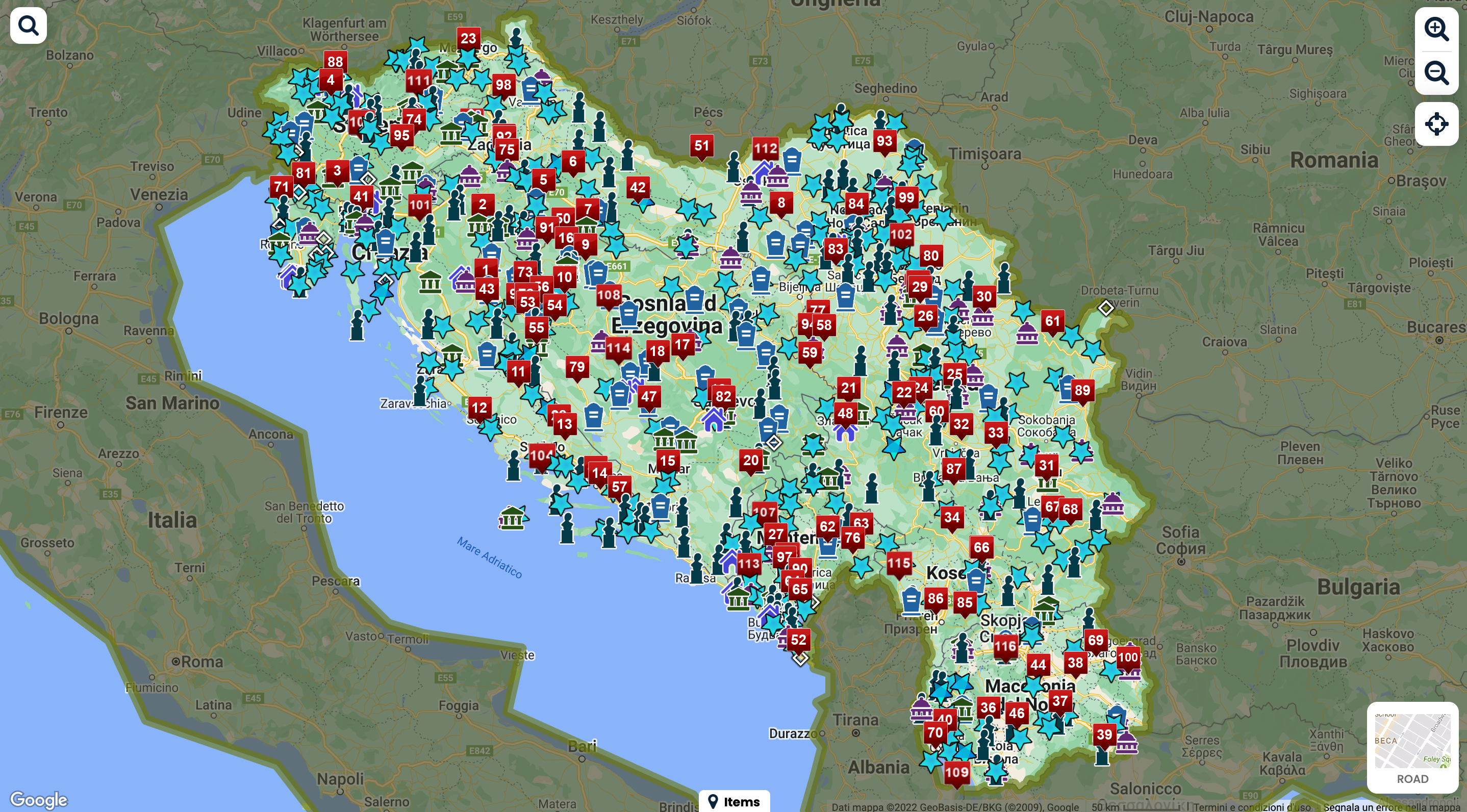Click diamond marker near Drobeta-Turnu Severin

[x=1106, y=308]
